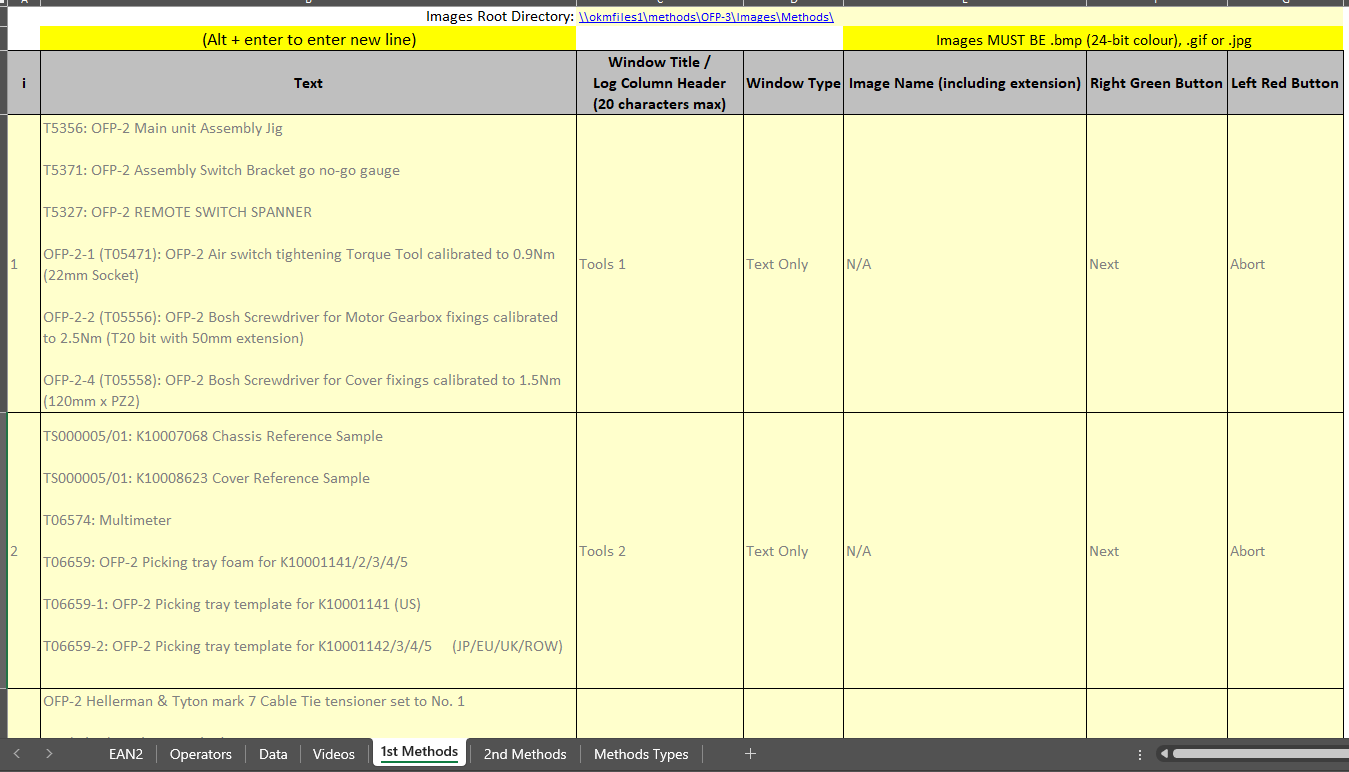Select the yellow Alt enter new line cell
The width and height of the screenshot is (1349, 772).
[x=306, y=38]
